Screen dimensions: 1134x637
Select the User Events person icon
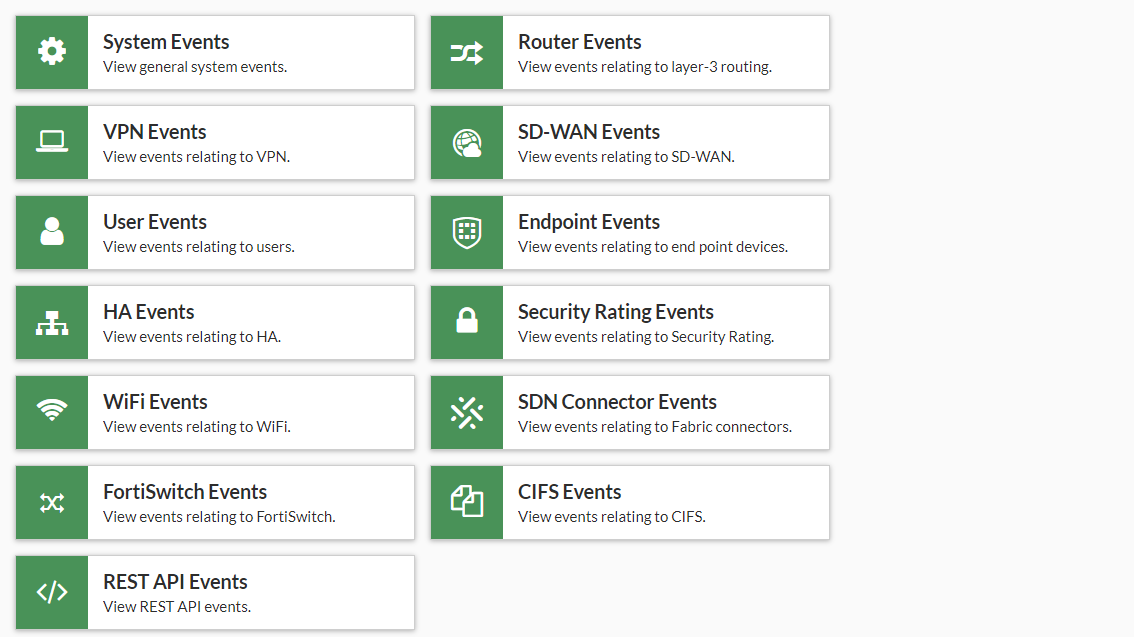pos(51,232)
